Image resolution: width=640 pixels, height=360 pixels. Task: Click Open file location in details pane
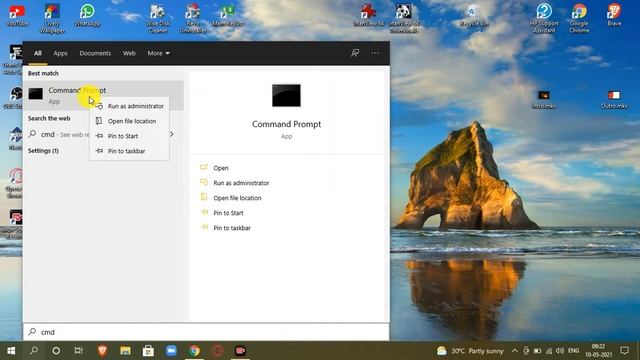237,198
